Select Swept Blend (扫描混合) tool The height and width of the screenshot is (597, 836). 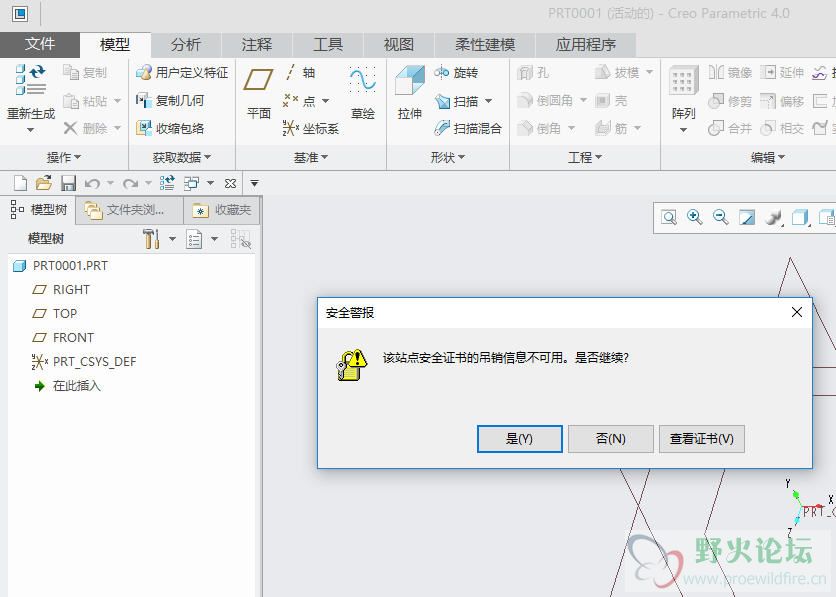(468, 128)
